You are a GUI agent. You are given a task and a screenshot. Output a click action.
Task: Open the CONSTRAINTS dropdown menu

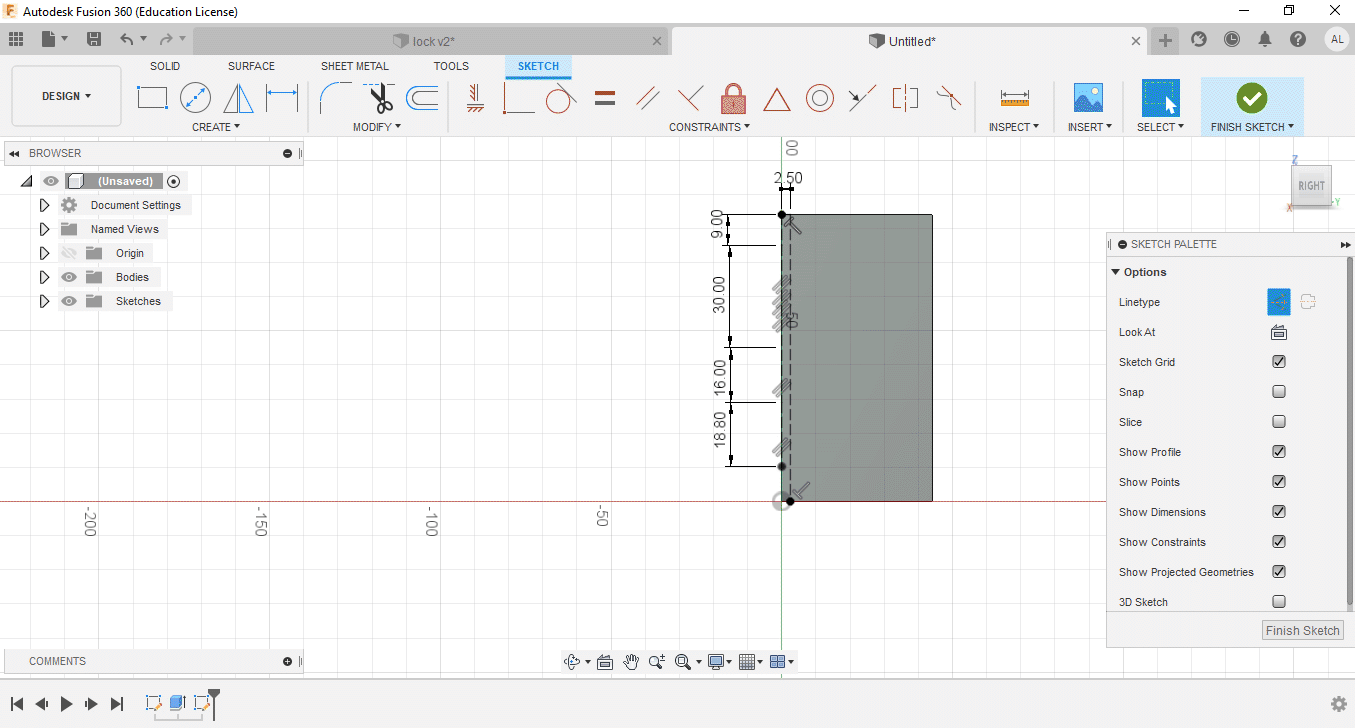point(710,127)
